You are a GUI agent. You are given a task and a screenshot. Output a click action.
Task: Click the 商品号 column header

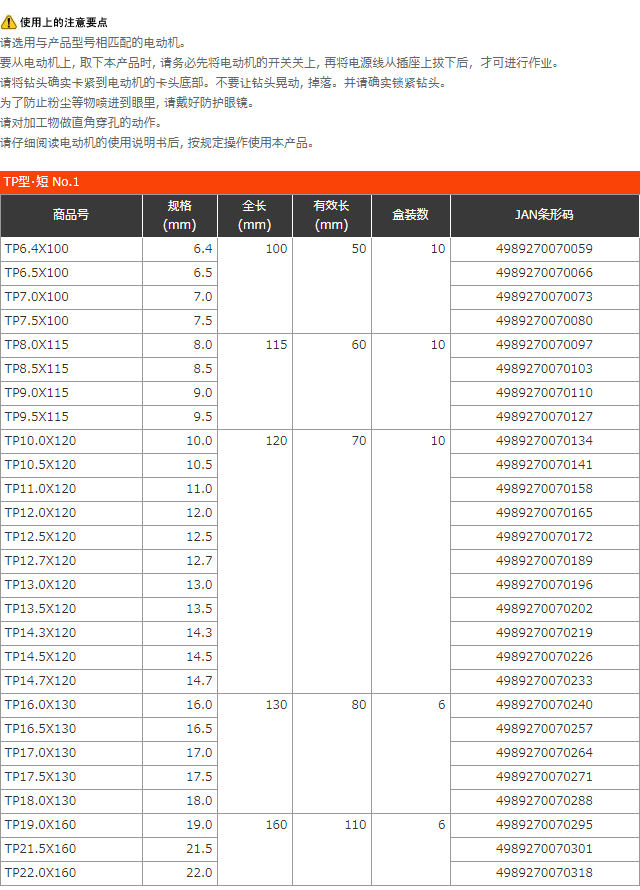71,215
